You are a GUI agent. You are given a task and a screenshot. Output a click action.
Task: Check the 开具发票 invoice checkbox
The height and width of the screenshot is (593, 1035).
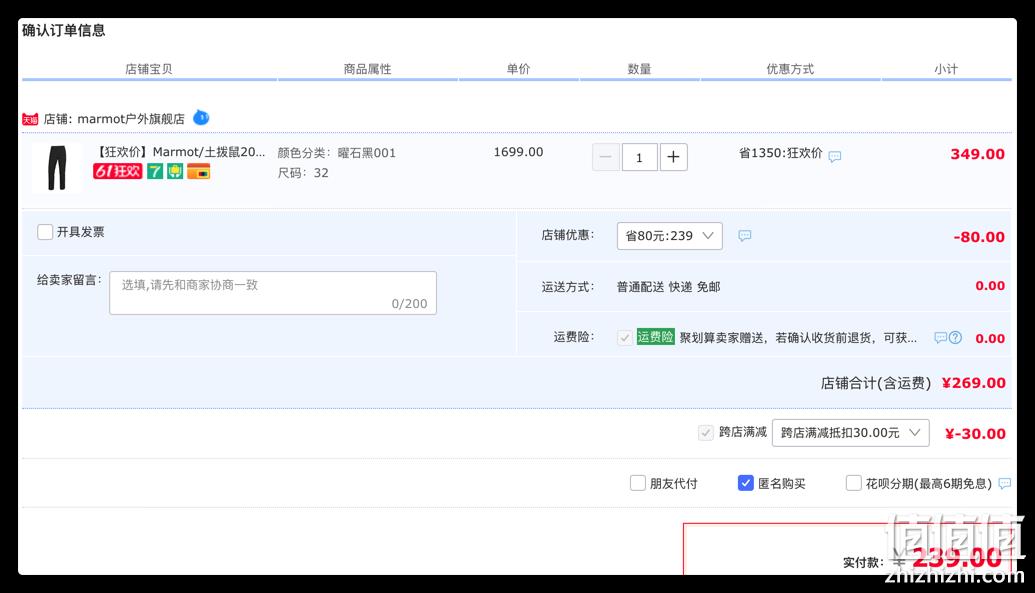click(45, 232)
